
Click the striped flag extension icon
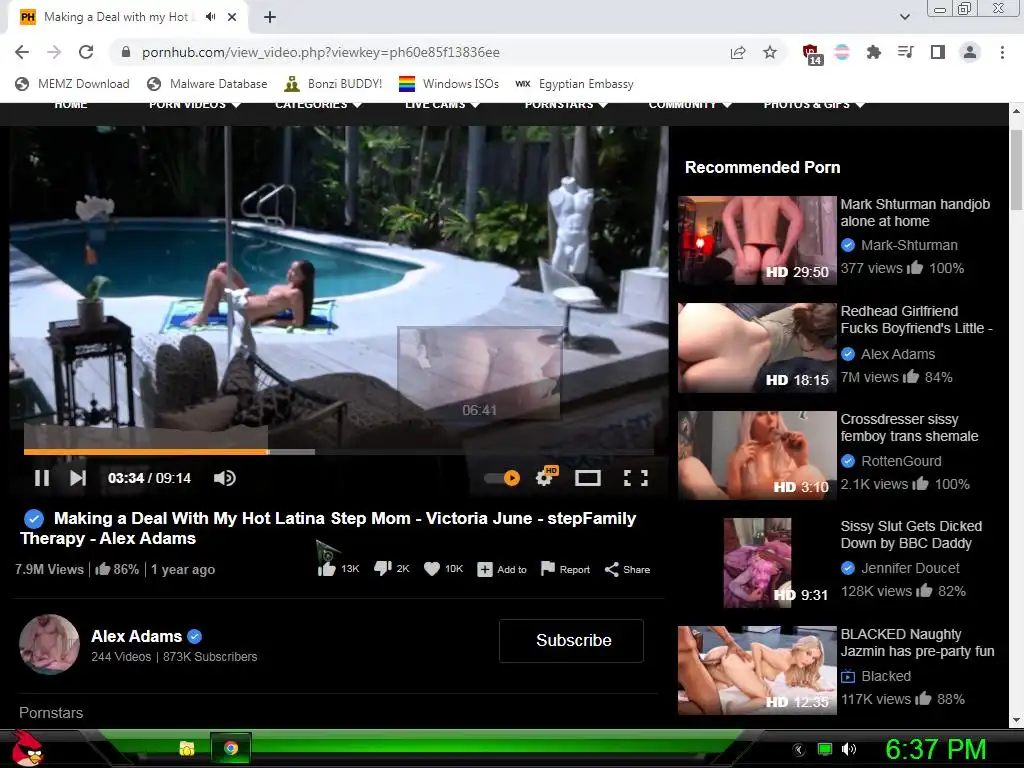[x=842, y=52]
